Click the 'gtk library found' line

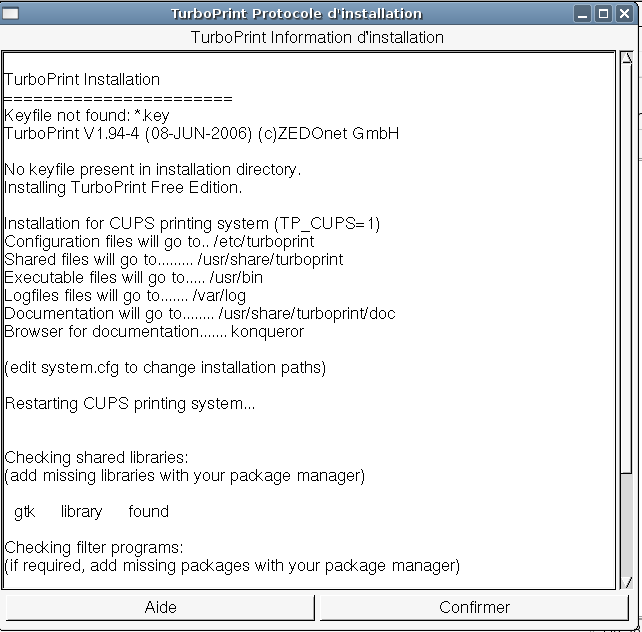click(91, 512)
